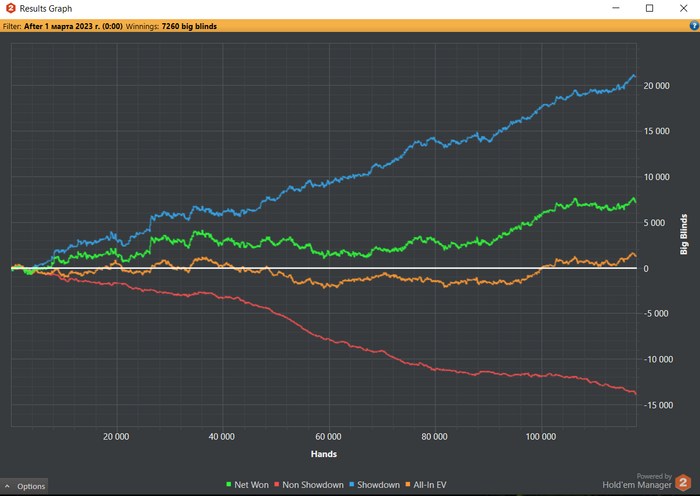Toggle the All-In EV legend entry
The height and width of the screenshot is (496, 700).
(426, 485)
